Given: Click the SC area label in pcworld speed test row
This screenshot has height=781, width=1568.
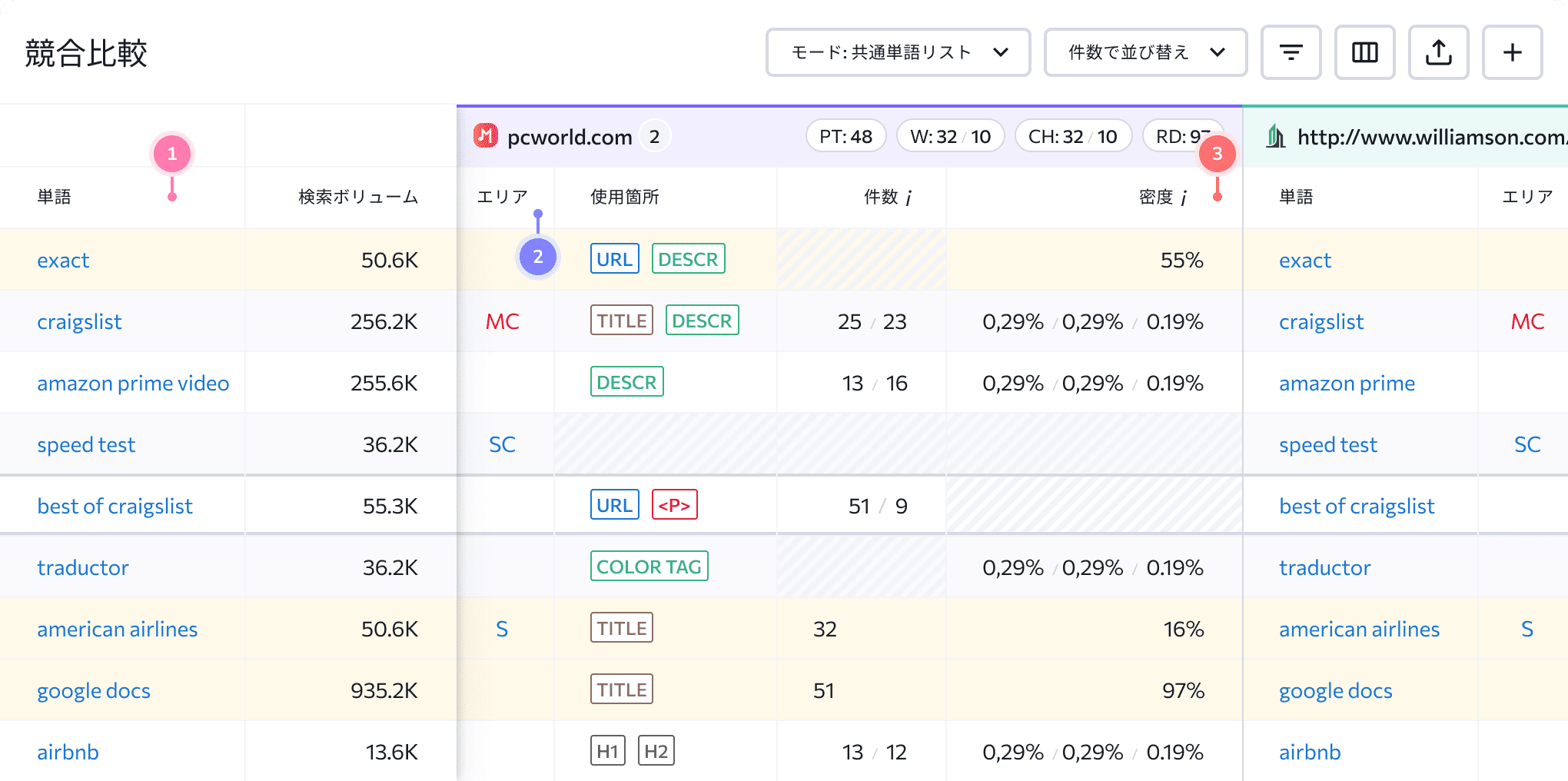Looking at the screenshot, I should pos(502,444).
